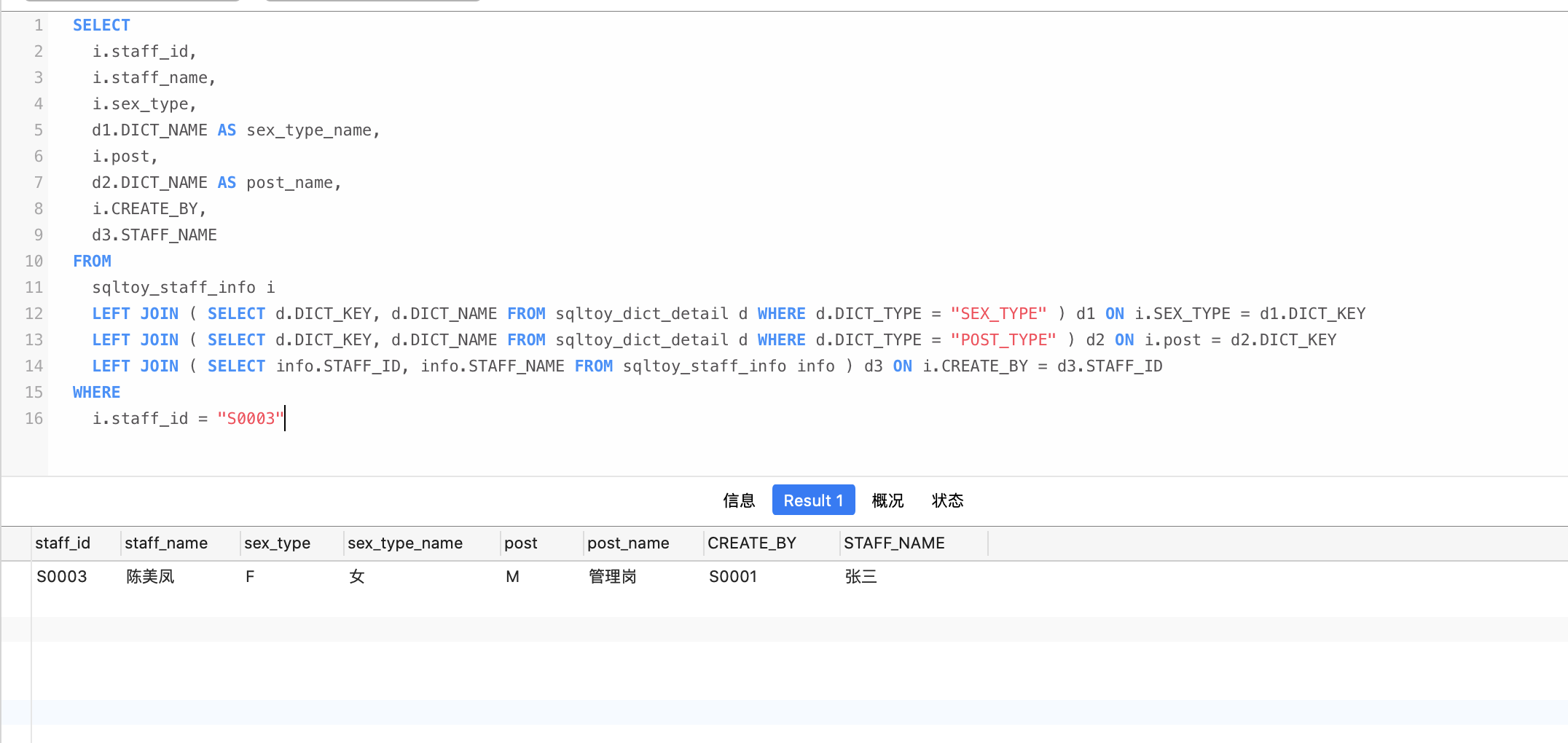
Task: Click the staff_id column header
Action: (63, 543)
